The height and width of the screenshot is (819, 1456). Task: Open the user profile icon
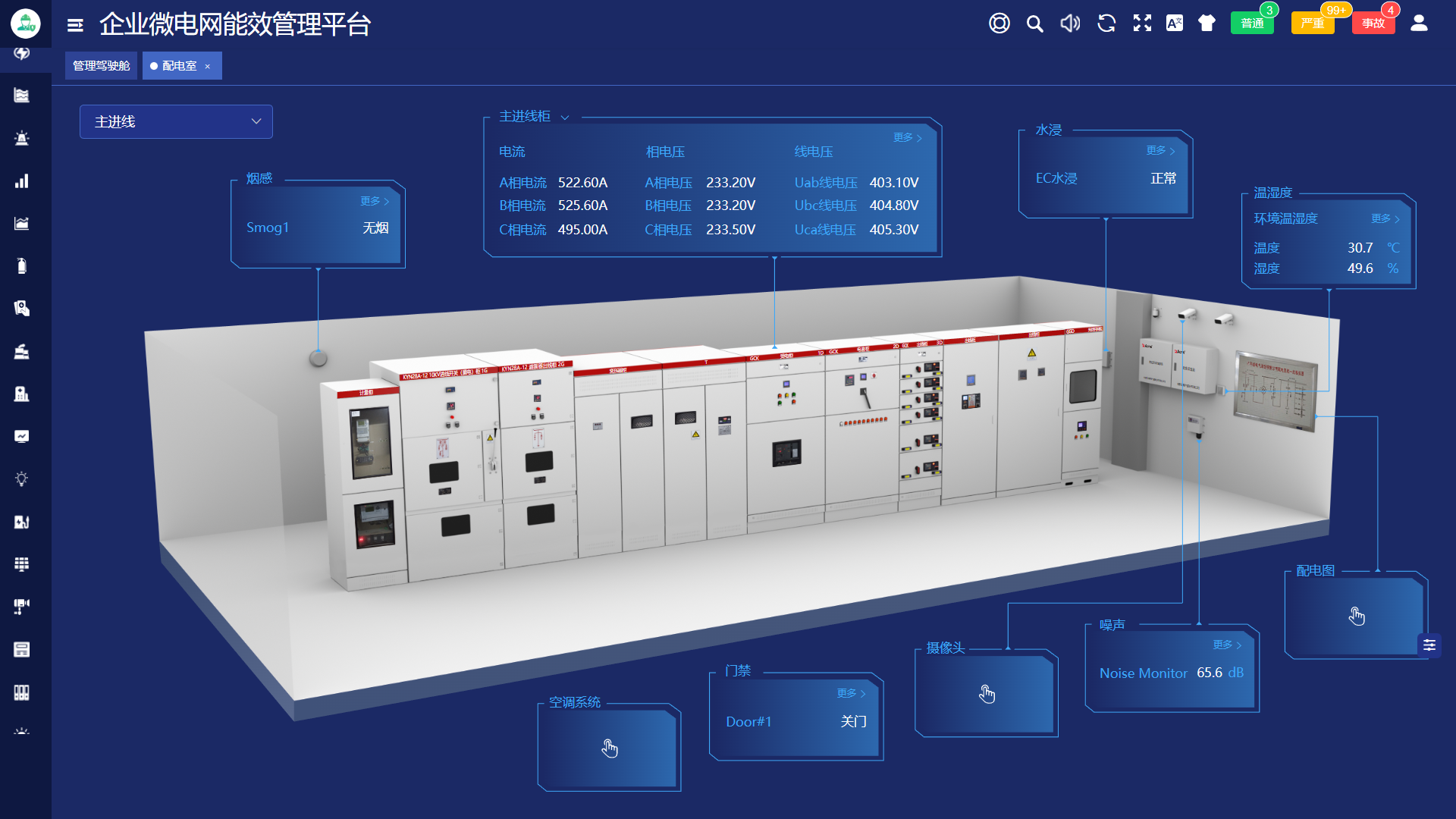click(1419, 24)
